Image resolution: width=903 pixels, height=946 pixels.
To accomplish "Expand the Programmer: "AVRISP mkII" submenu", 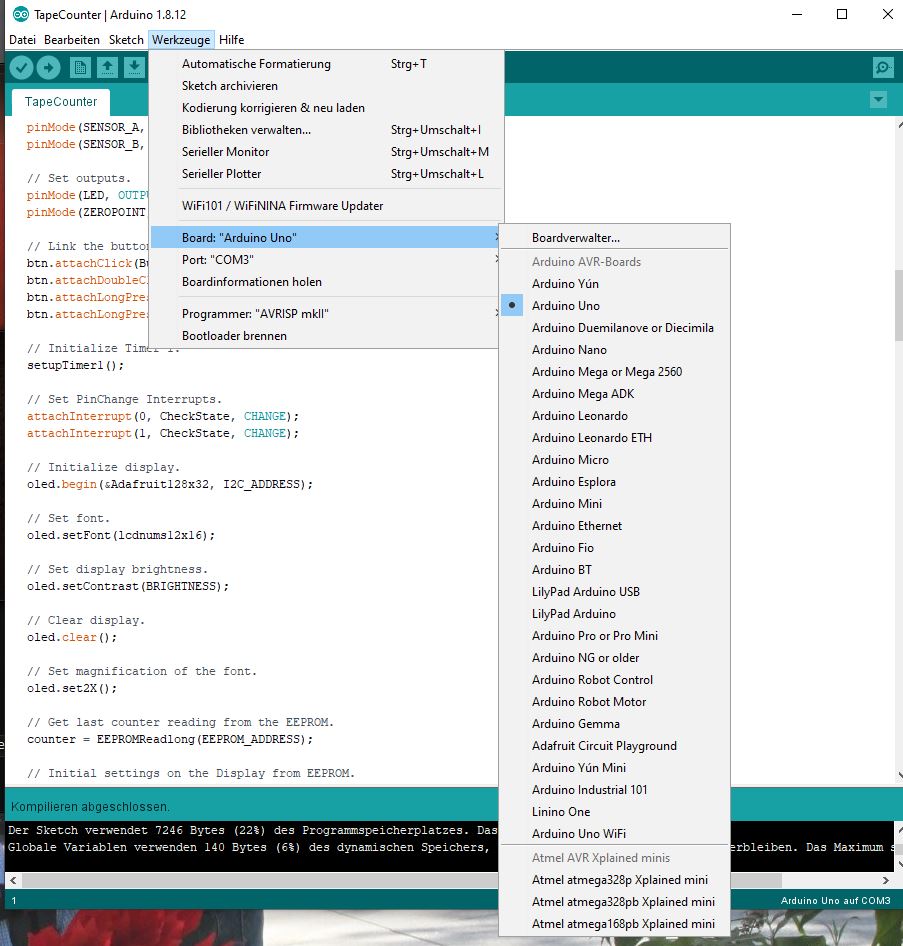I will coord(325,314).
